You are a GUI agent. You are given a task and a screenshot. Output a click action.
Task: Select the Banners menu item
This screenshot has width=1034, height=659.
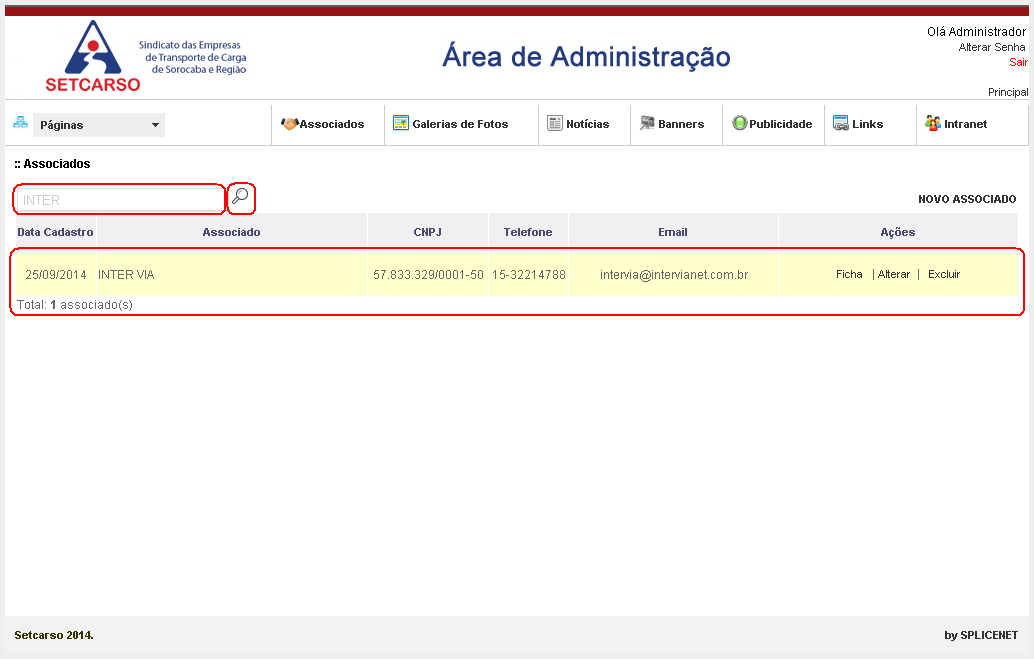pos(681,124)
